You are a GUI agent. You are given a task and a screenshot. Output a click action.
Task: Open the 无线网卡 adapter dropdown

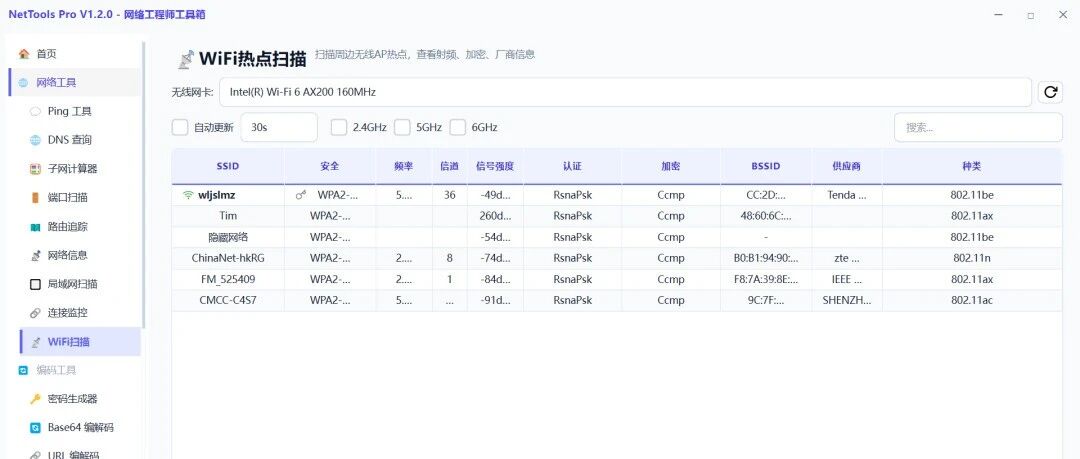coord(625,92)
